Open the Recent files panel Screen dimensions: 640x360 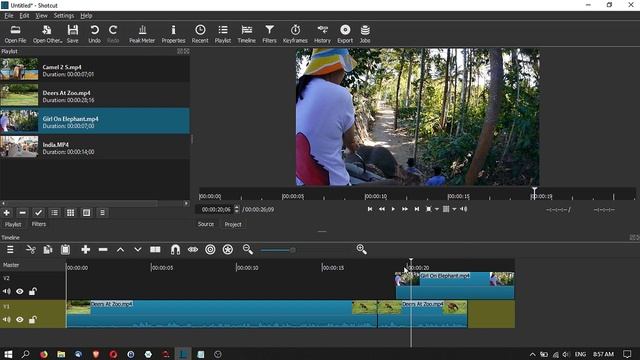pyautogui.click(x=200, y=34)
